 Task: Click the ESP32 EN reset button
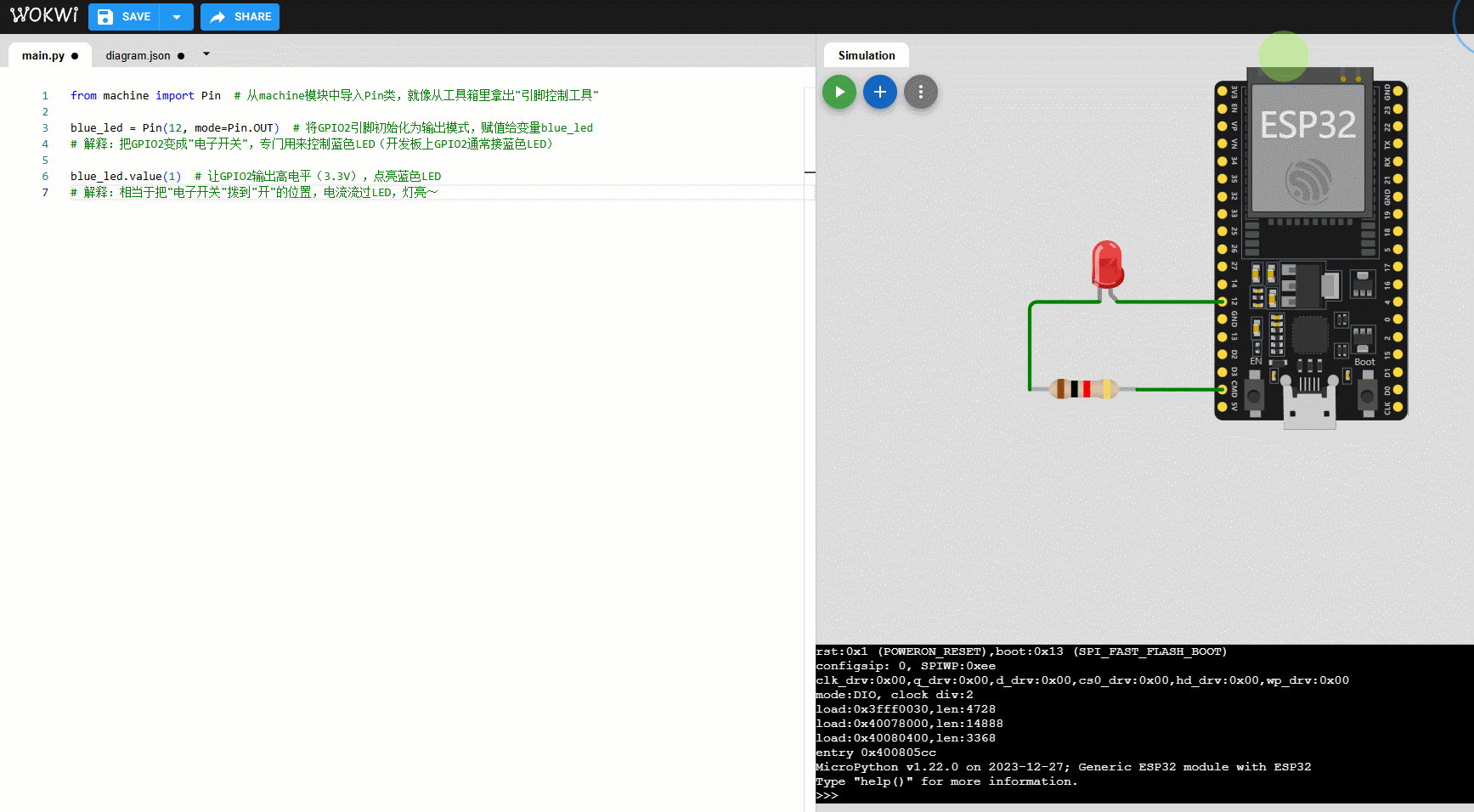[1253, 395]
